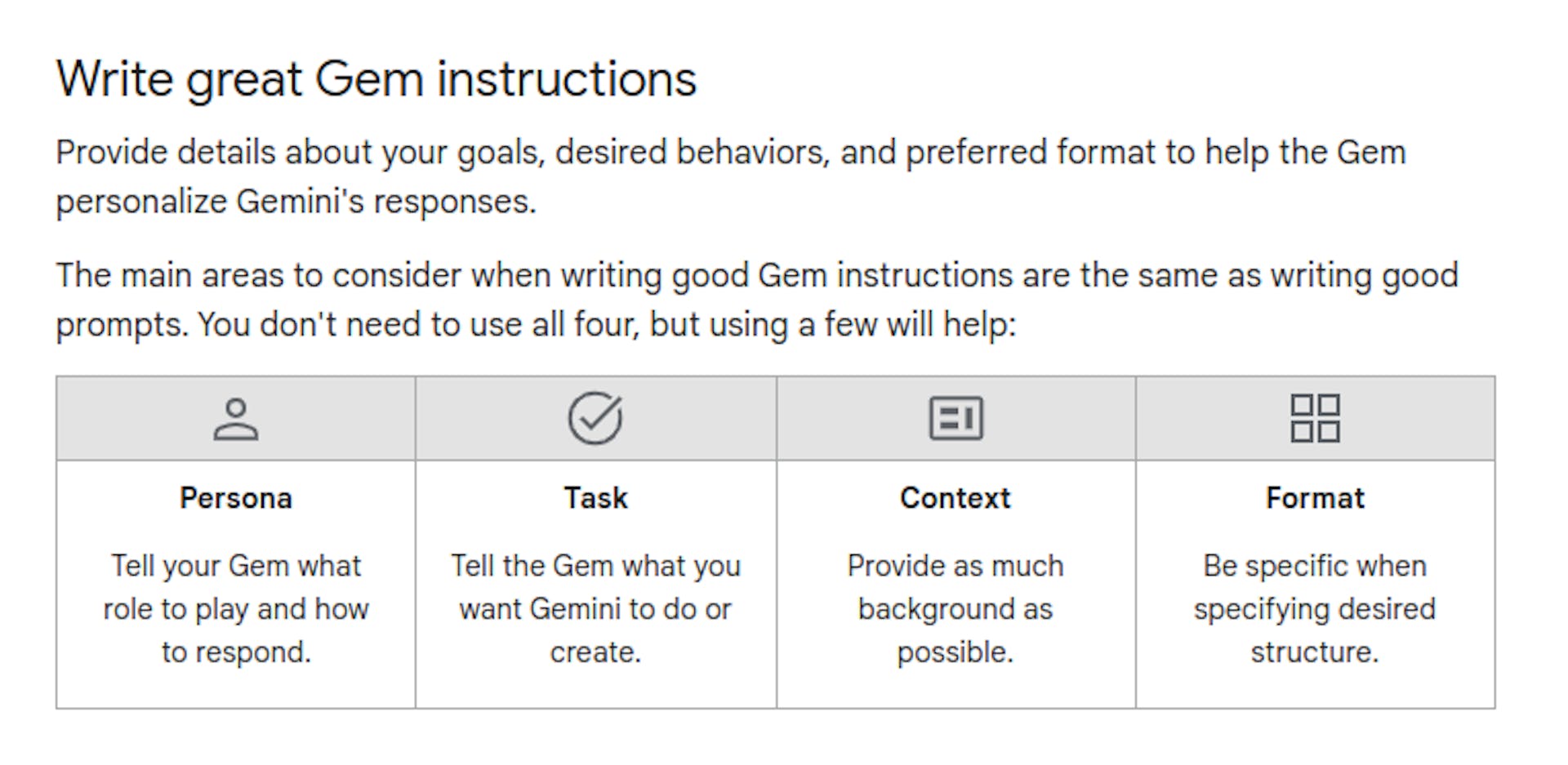
Task: Select the Format column heading
Action: click(x=1315, y=498)
